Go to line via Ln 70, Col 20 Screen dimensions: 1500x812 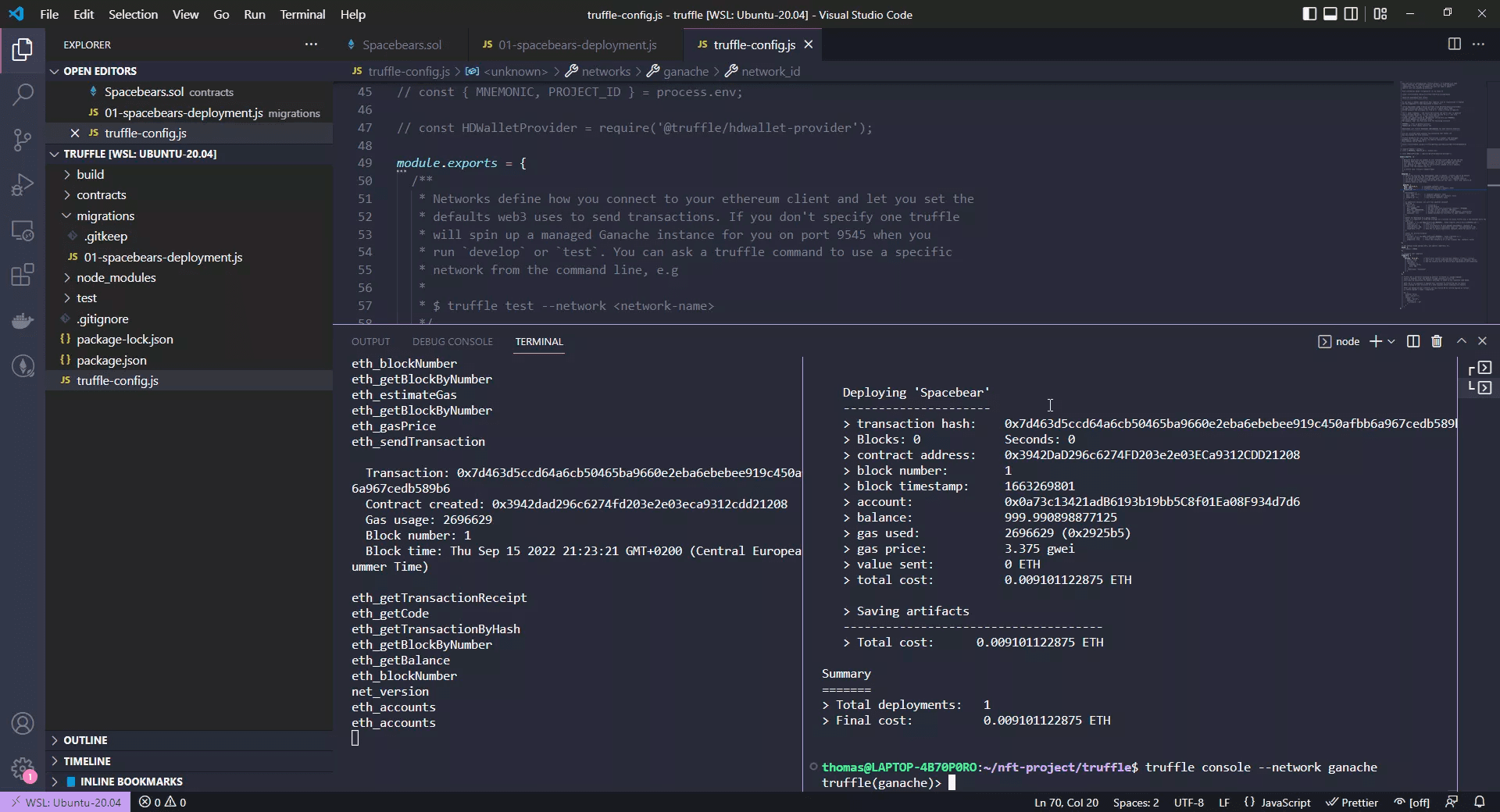coord(1066,802)
